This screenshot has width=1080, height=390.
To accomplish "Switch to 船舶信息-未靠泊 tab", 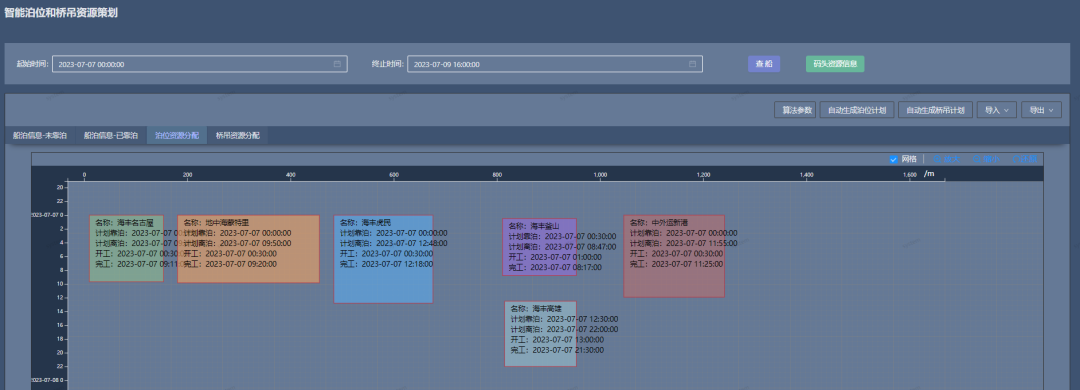I will coord(40,136).
